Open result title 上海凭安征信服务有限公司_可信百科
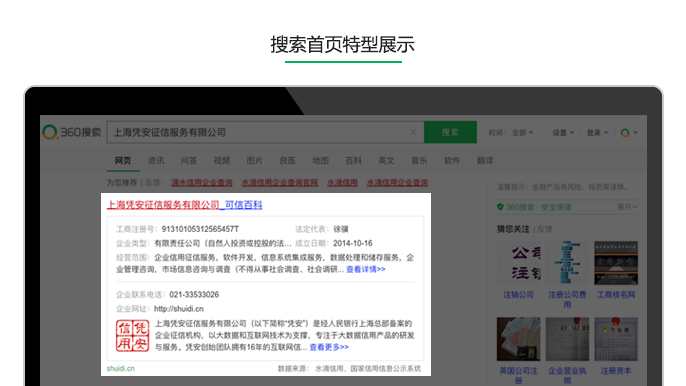 (x=185, y=205)
